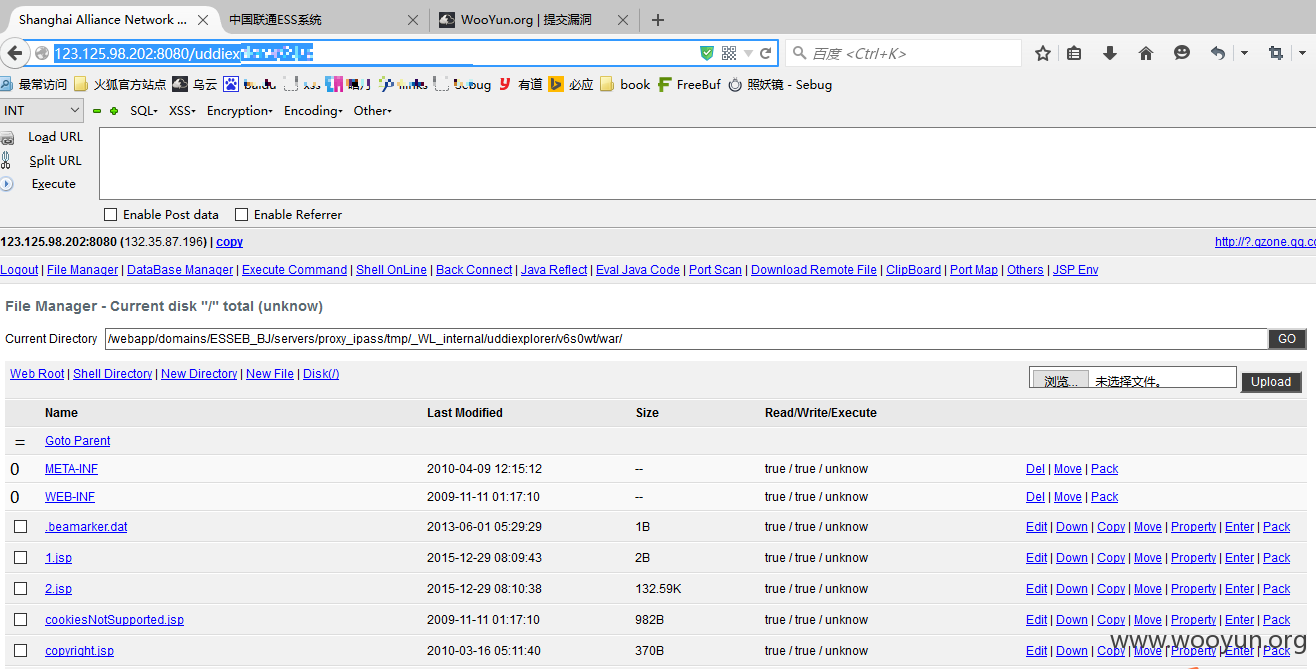Enable the Post data checkbox
This screenshot has width=1316, height=669.
click(x=111, y=215)
